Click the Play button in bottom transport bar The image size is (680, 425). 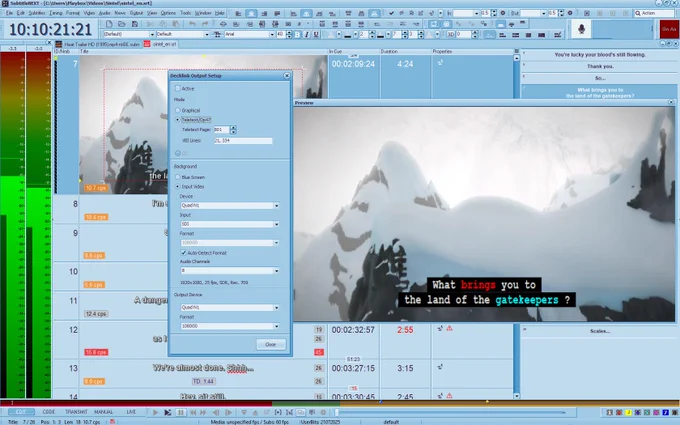click(155, 412)
